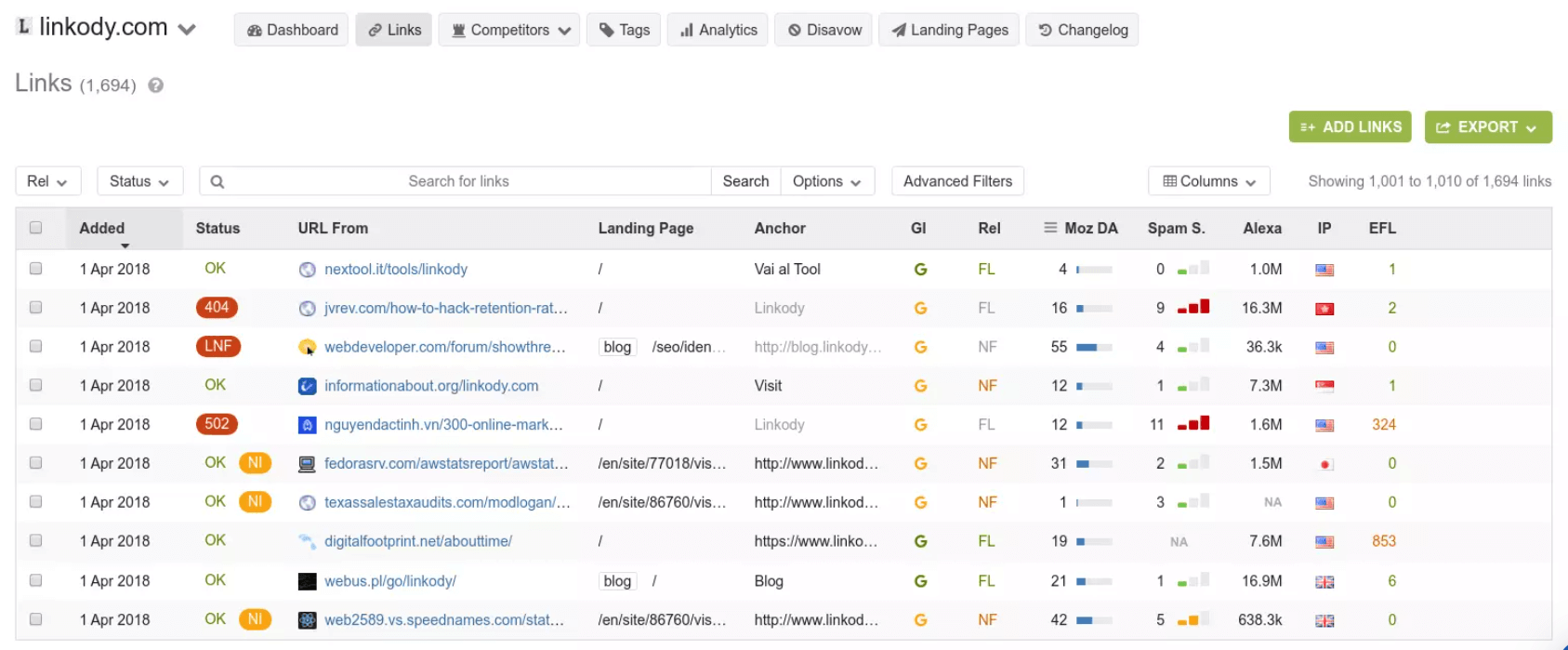
Task: Click the Google index icon in digitalfootprint.net row
Action: (920, 541)
